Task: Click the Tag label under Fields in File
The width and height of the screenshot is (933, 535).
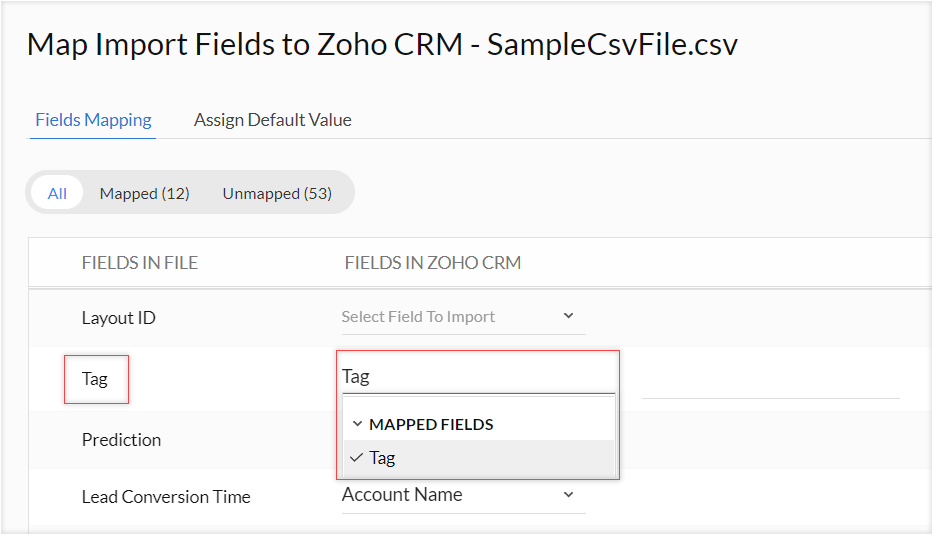Action: (x=95, y=379)
